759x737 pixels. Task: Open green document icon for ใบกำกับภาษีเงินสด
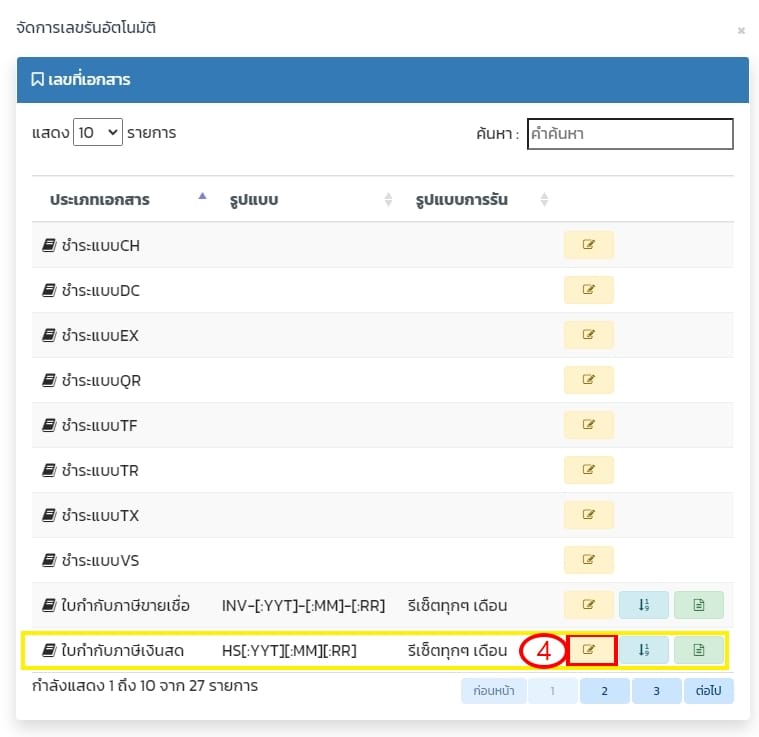(698, 650)
